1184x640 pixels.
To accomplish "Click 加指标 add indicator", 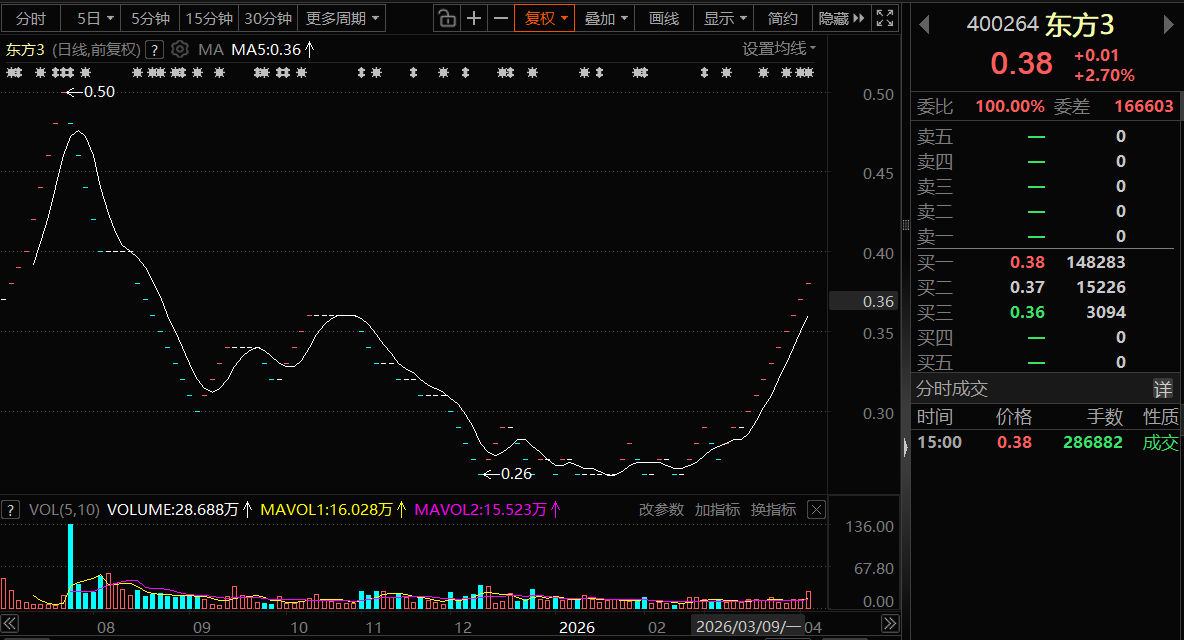I will click(x=717, y=509).
